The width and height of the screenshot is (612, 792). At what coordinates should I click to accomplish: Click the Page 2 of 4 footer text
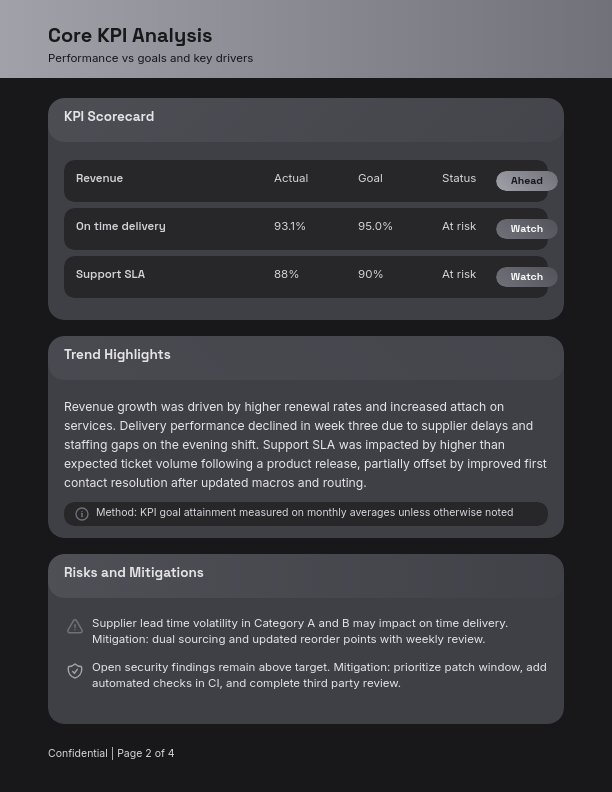(x=145, y=754)
